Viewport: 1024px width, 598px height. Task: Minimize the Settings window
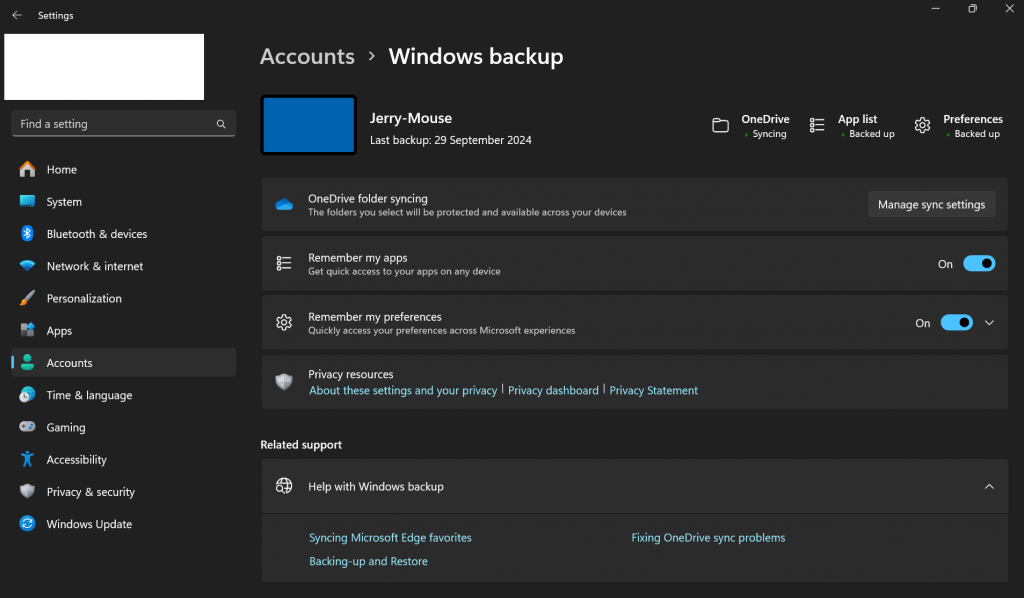coord(935,8)
